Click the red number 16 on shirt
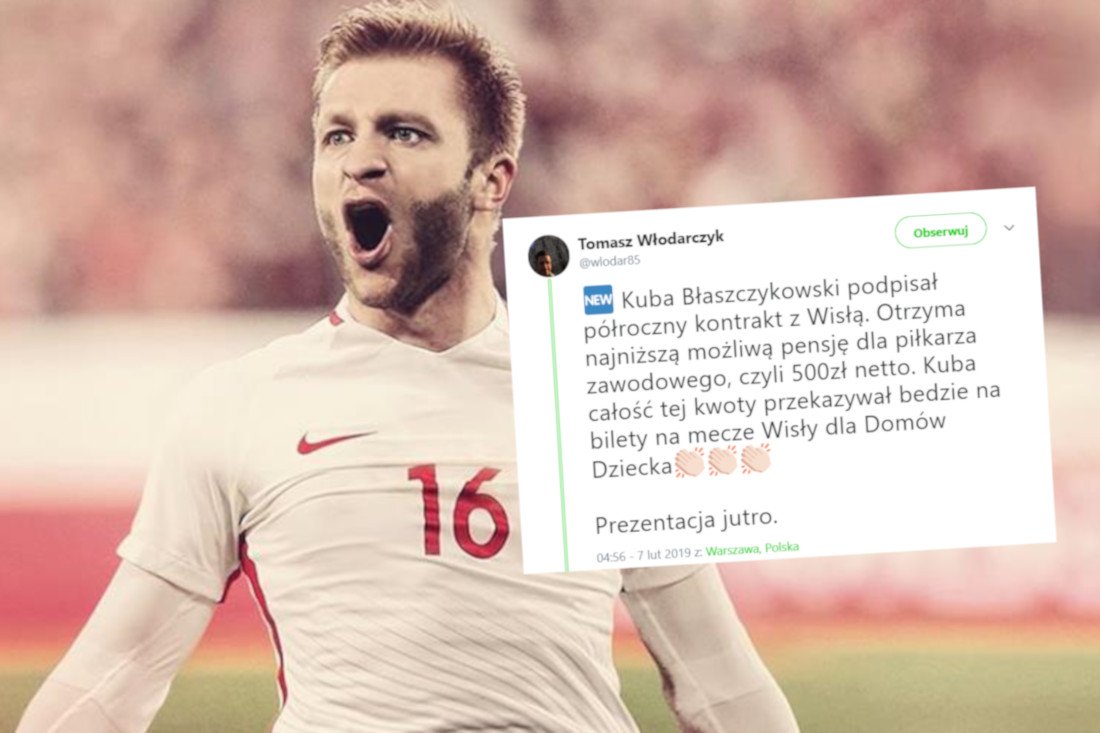 tap(457, 509)
